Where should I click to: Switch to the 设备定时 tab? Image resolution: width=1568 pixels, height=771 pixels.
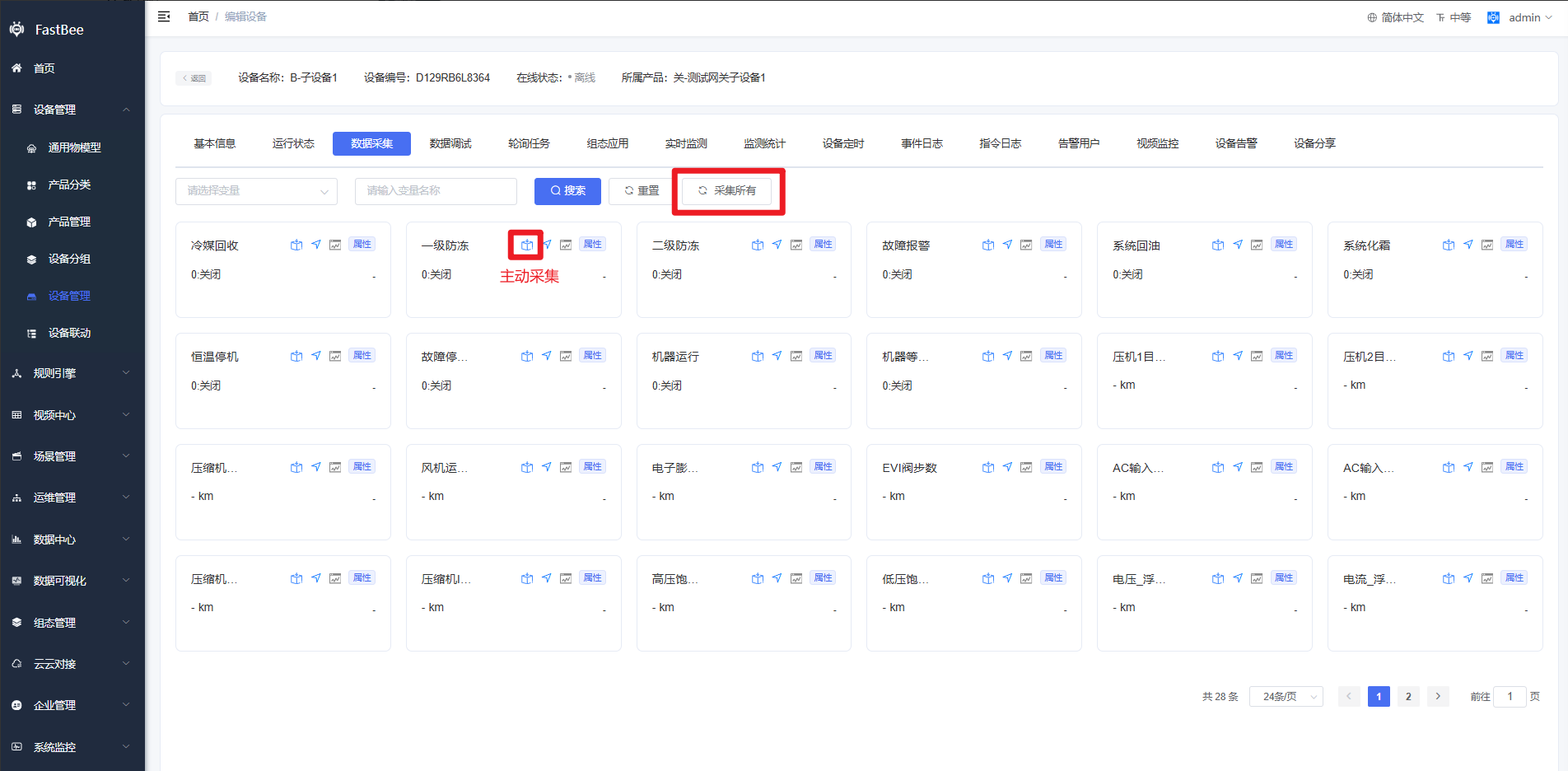tap(843, 143)
